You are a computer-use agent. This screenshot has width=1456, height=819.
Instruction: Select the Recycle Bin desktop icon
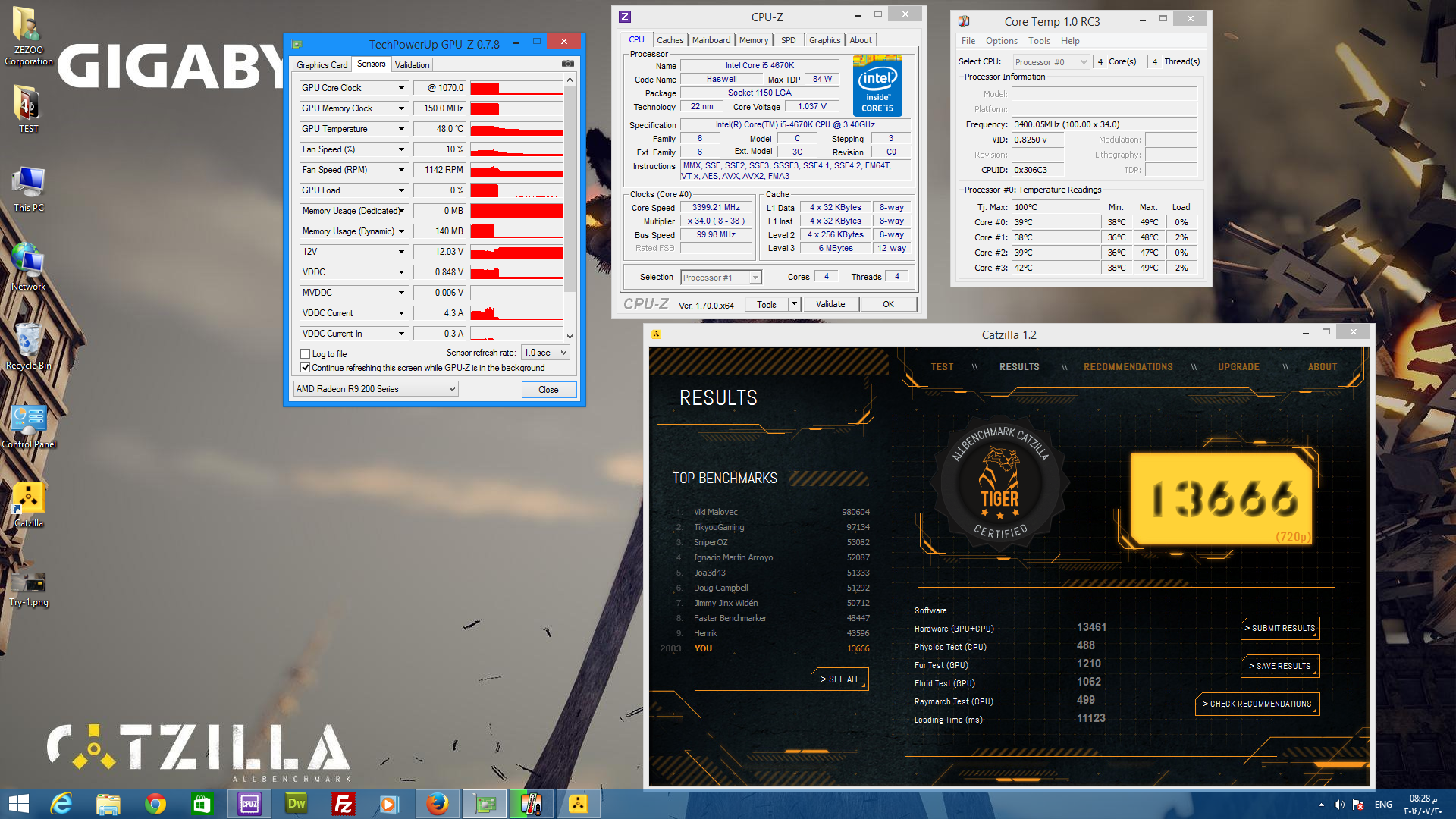(x=29, y=346)
